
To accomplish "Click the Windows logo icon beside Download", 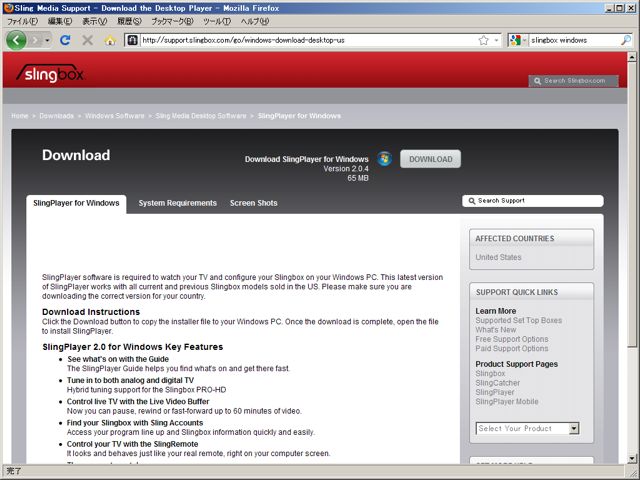I will click(384, 159).
